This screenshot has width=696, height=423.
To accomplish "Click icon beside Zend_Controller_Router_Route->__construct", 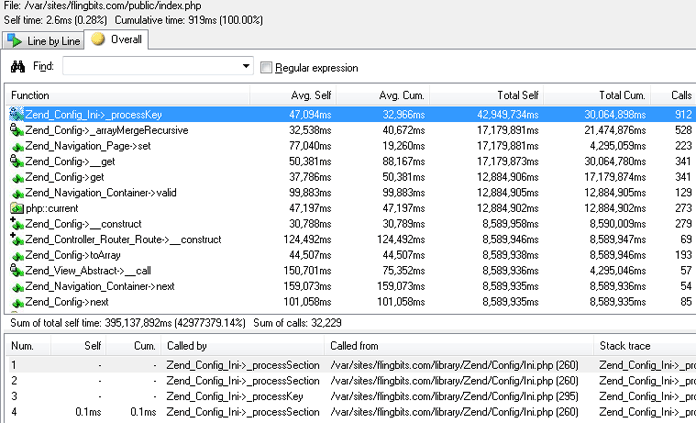I will coord(16,239).
